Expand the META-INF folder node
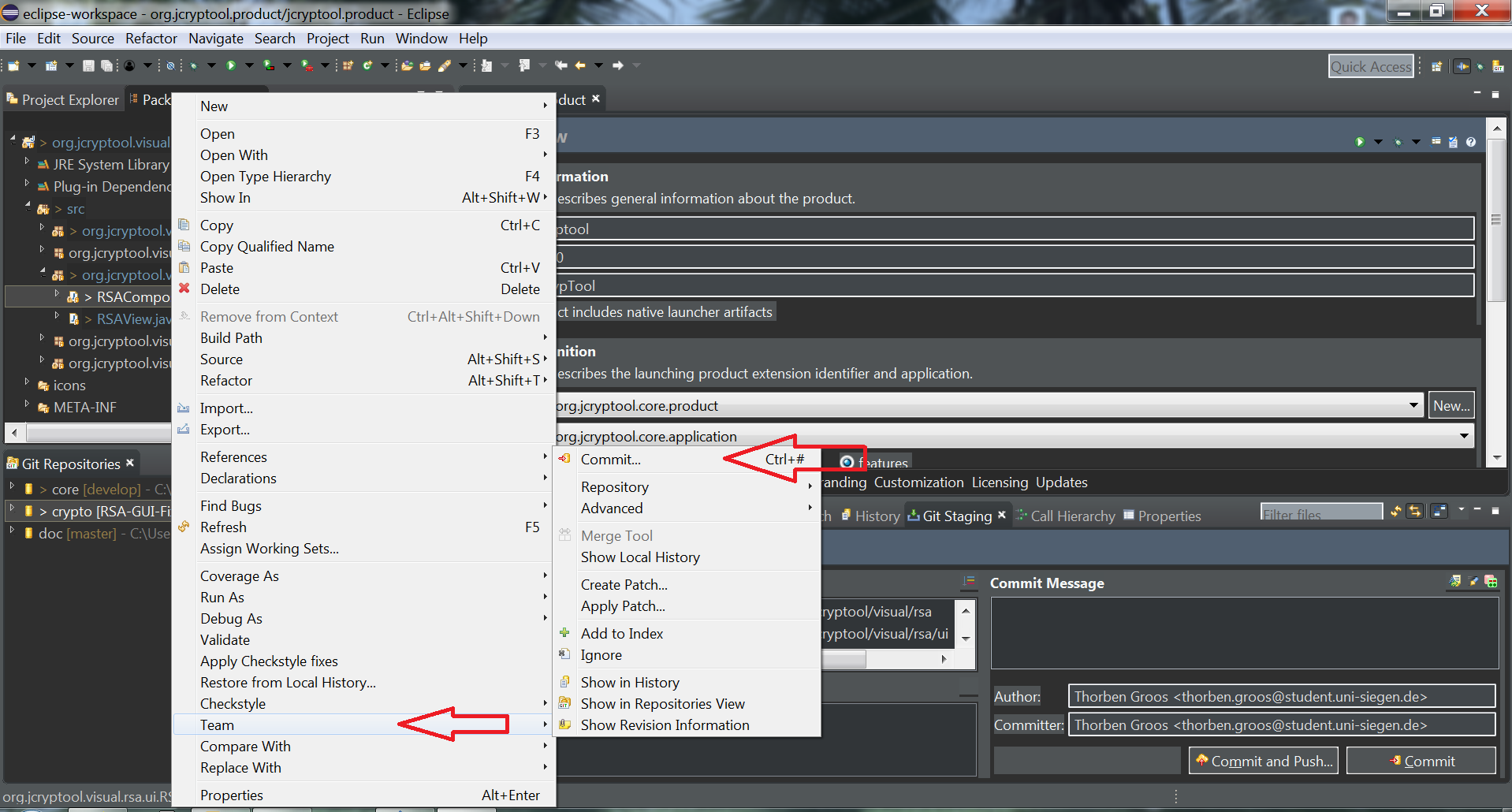Image resolution: width=1512 pixels, height=812 pixels. click(27, 405)
